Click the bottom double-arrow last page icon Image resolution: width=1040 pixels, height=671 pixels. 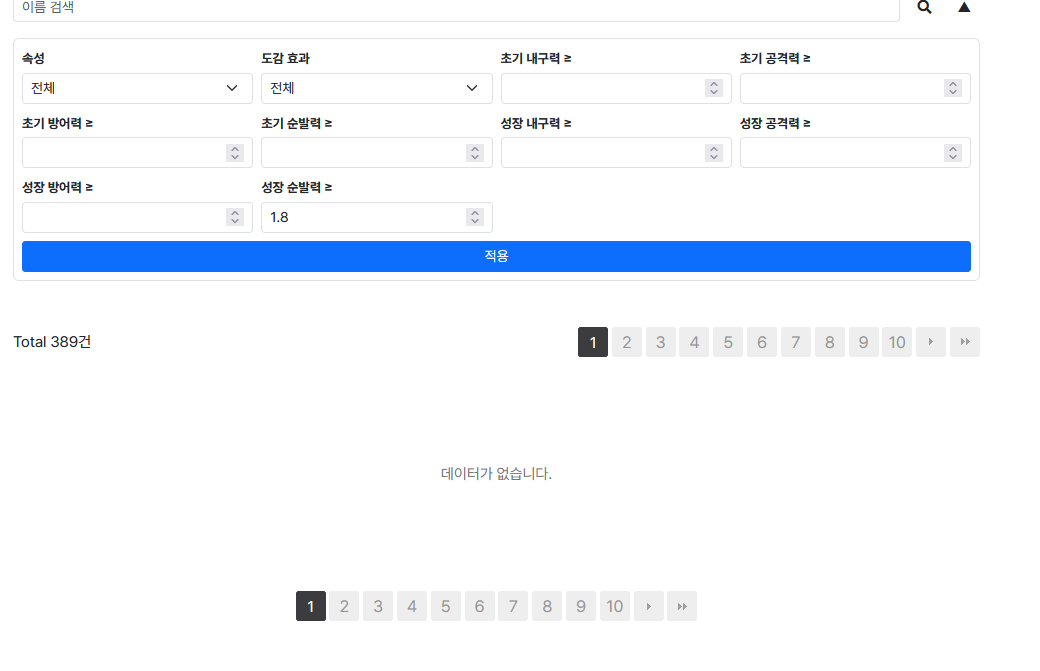click(682, 606)
